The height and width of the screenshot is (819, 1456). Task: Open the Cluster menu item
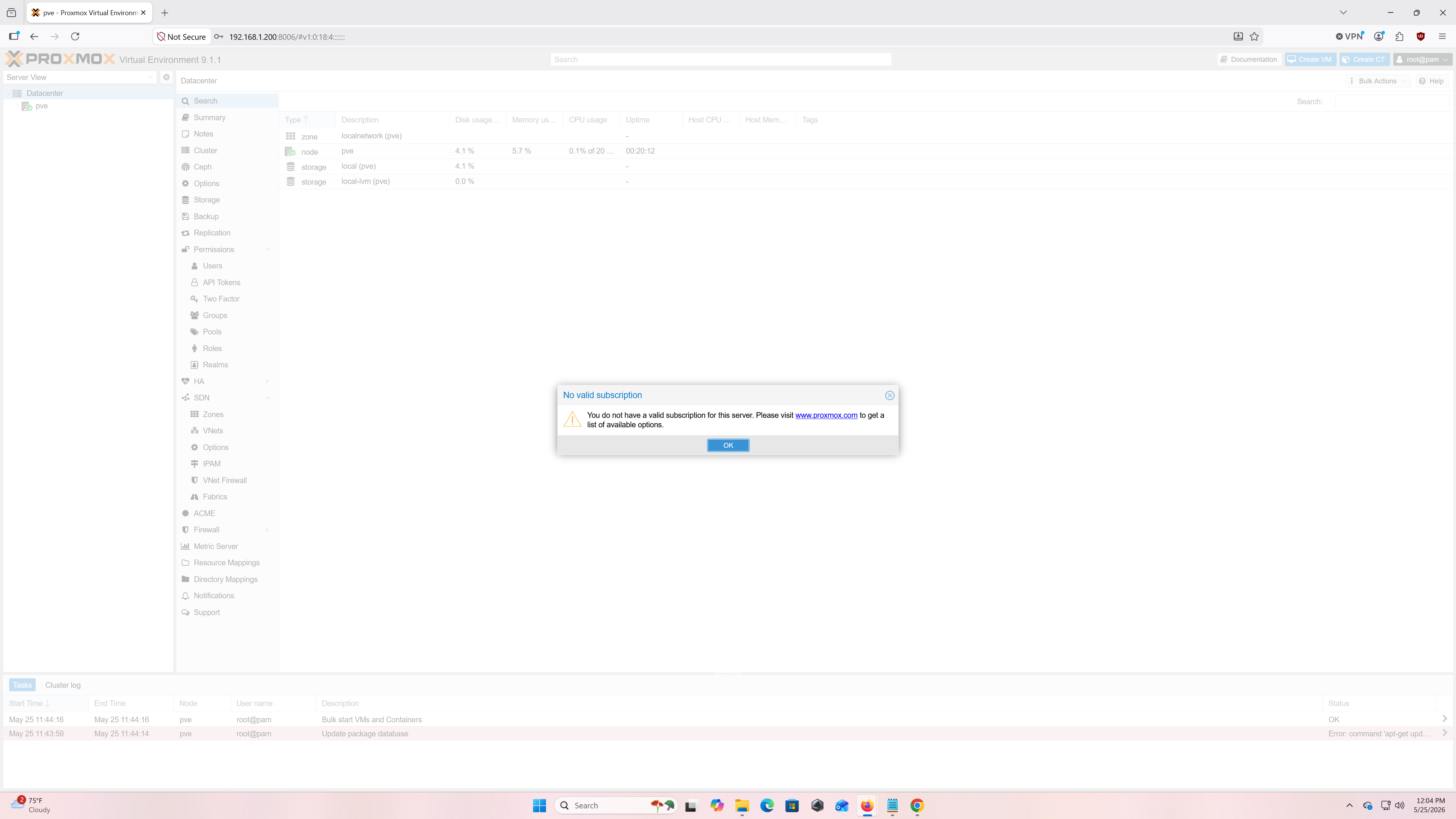[x=227, y=151]
